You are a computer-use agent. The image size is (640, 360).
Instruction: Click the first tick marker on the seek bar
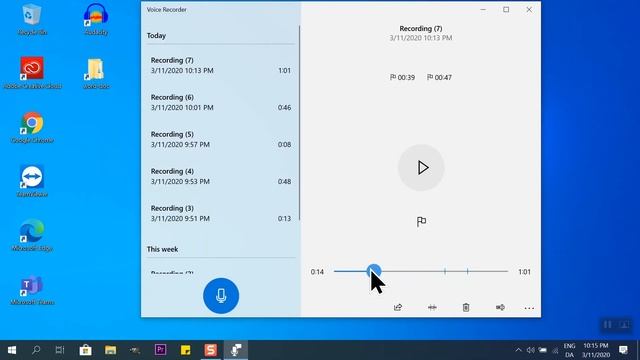click(x=445, y=271)
